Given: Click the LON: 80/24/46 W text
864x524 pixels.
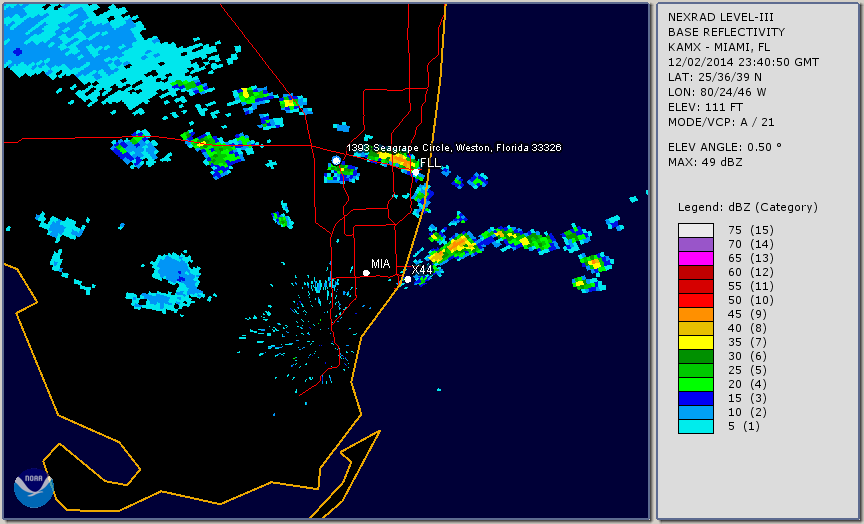Looking at the screenshot, I should (717, 92).
